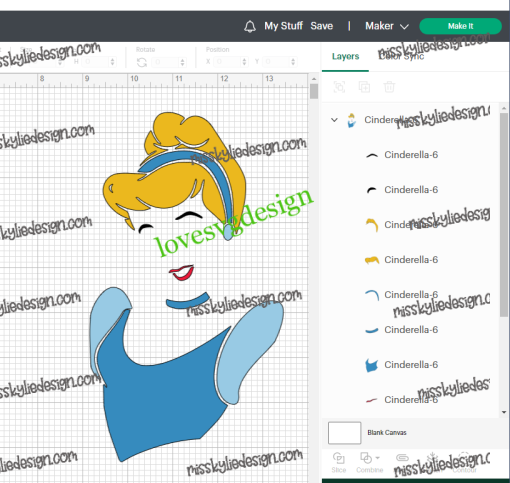This screenshot has width=510, height=483.
Task: Click the Group icon in Layers toolbar
Action: tap(339, 87)
